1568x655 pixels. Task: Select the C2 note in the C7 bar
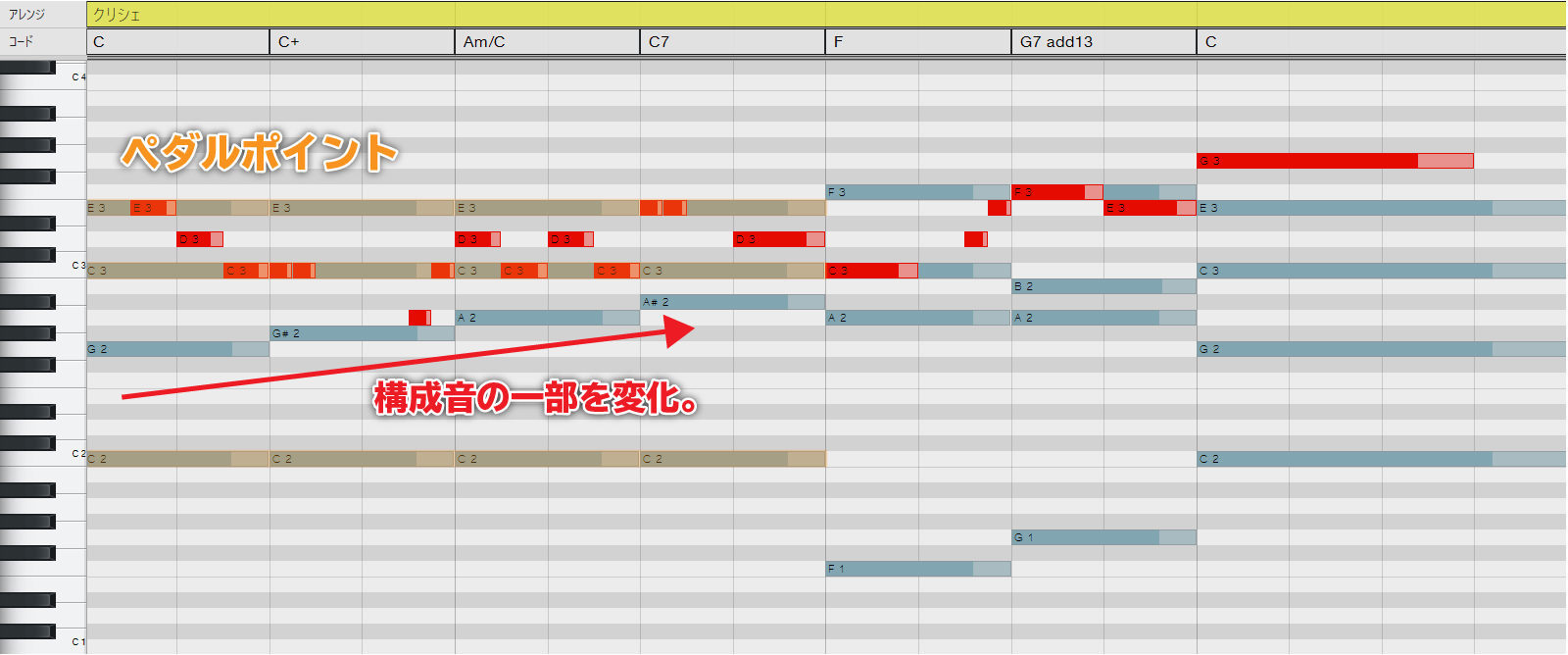(732, 459)
